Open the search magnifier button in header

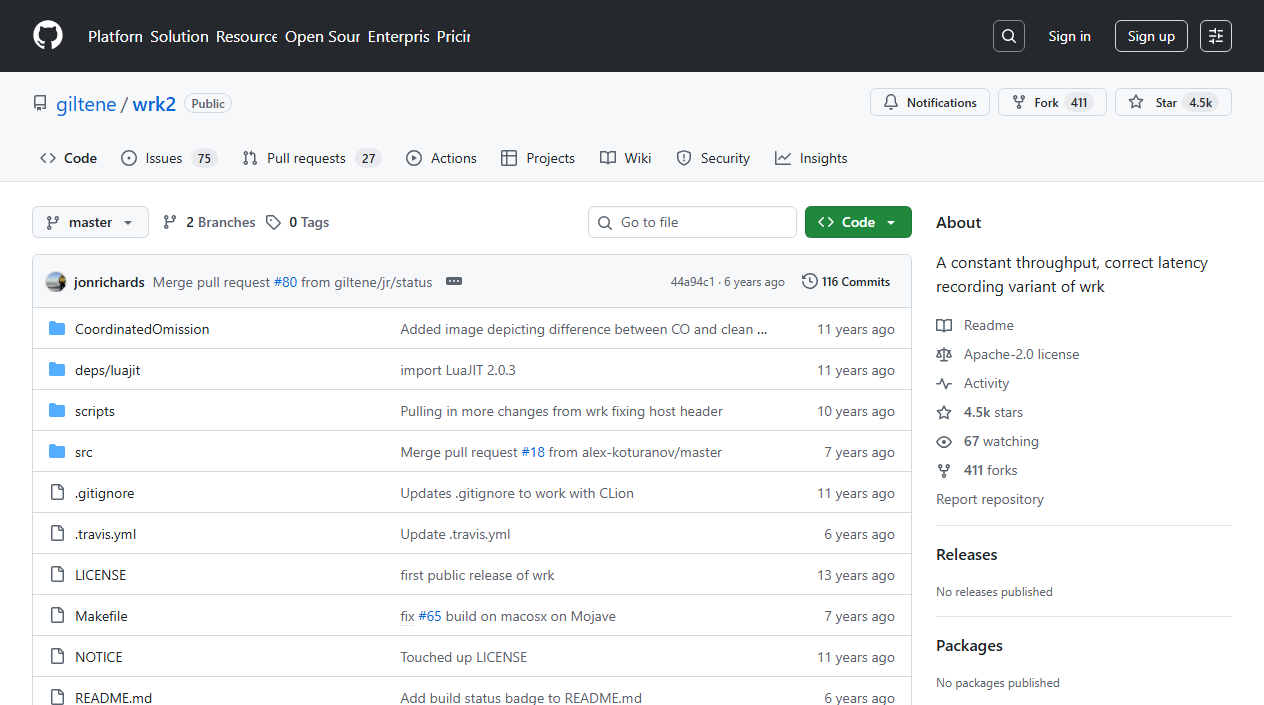tap(1009, 36)
